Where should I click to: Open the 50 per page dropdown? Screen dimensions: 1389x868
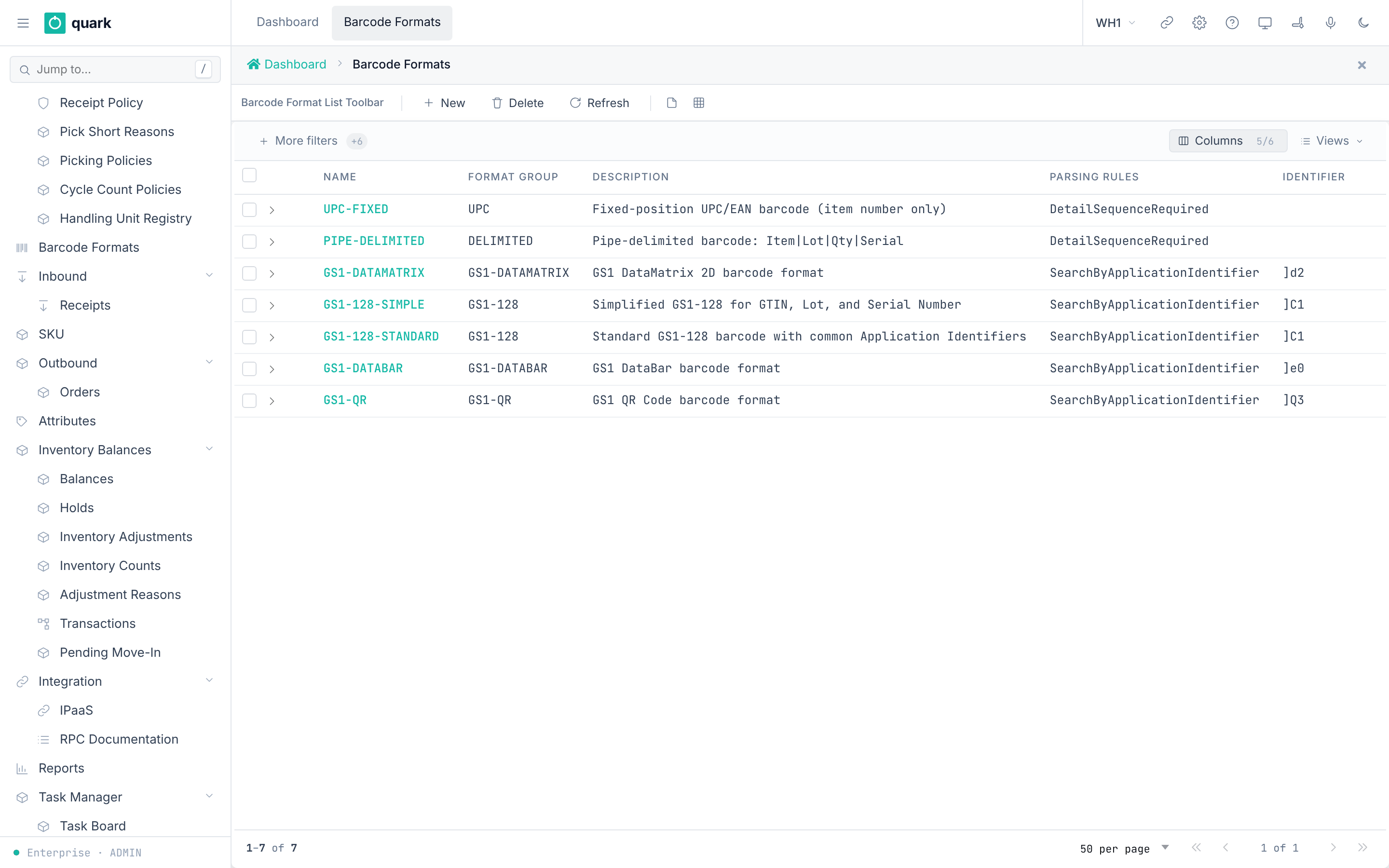(1124, 848)
